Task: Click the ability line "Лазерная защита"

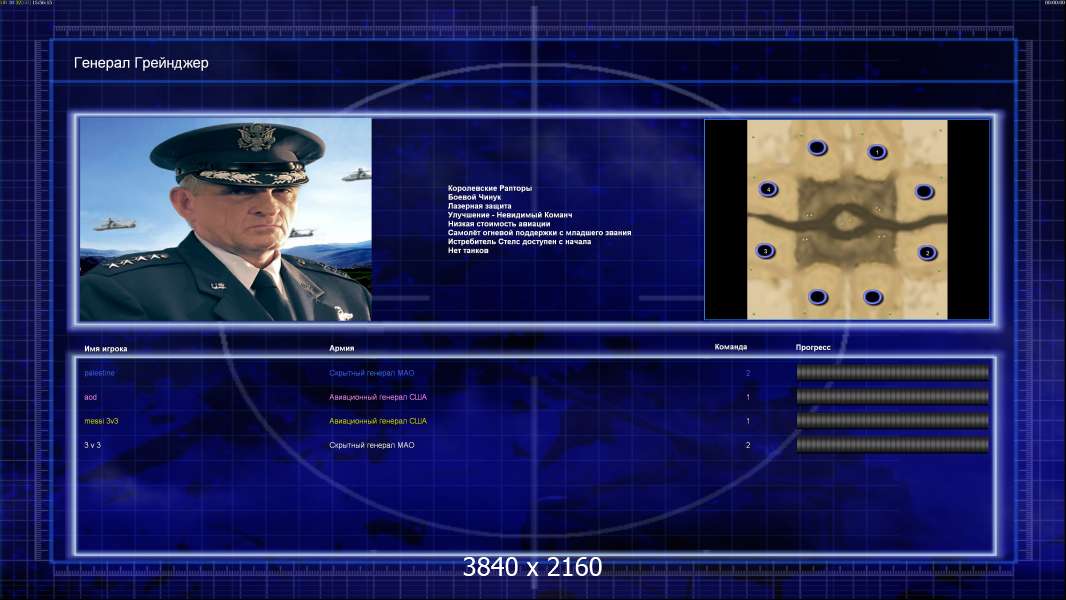Action: tap(479, 206)
